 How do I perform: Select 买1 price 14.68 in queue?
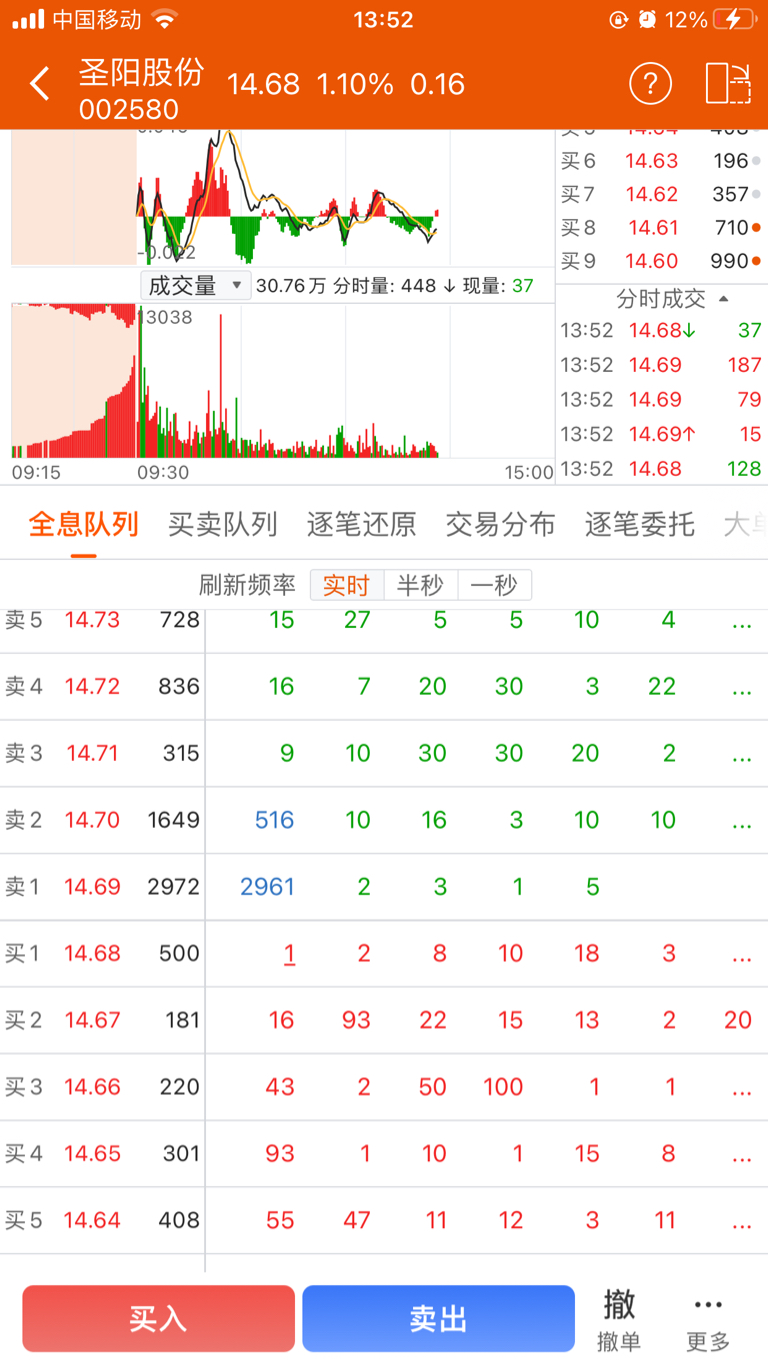pyautogui.click(x=92, y=954)
